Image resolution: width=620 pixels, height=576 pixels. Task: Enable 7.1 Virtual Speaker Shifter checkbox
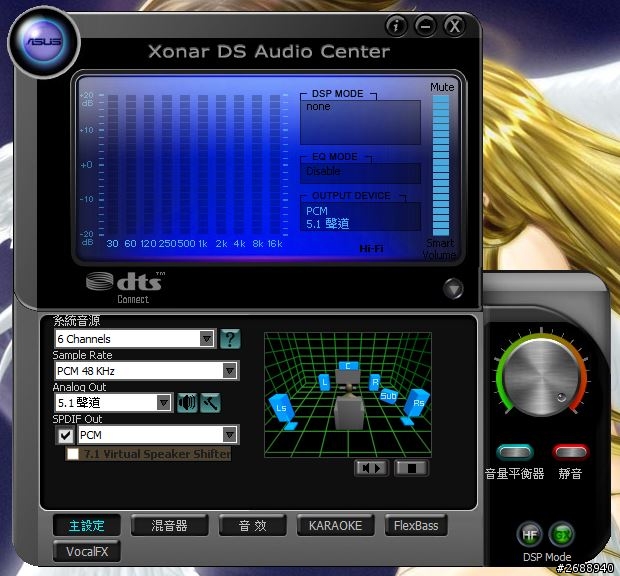73,454
